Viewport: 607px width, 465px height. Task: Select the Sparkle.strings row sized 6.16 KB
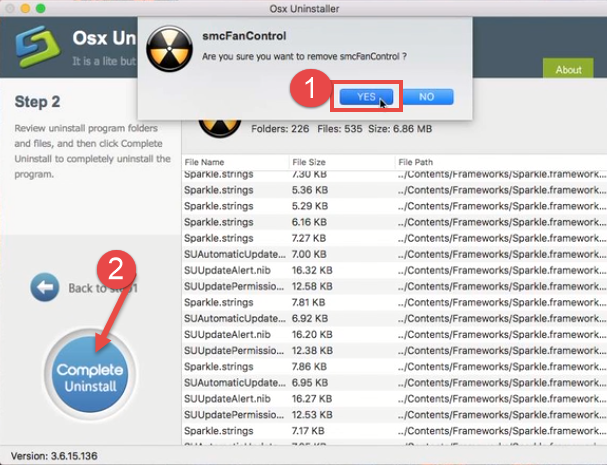point(394,222)
